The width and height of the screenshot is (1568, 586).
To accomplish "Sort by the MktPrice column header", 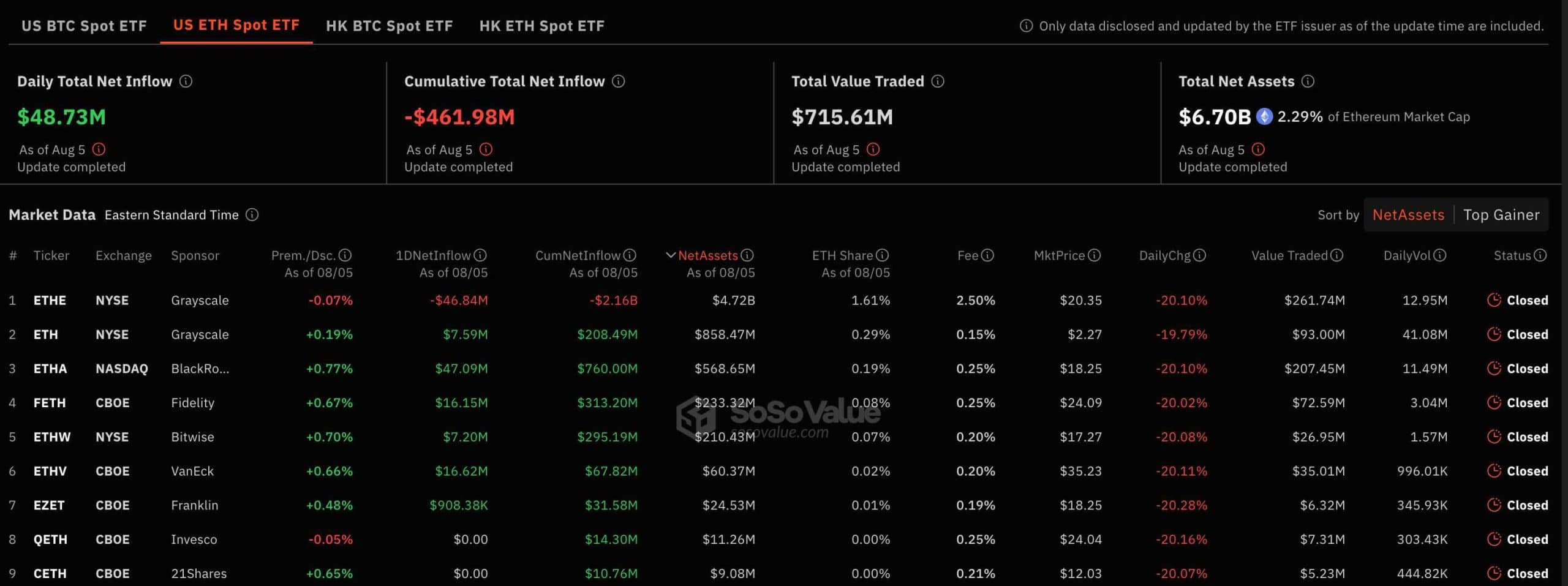I will coord(1059,255).
